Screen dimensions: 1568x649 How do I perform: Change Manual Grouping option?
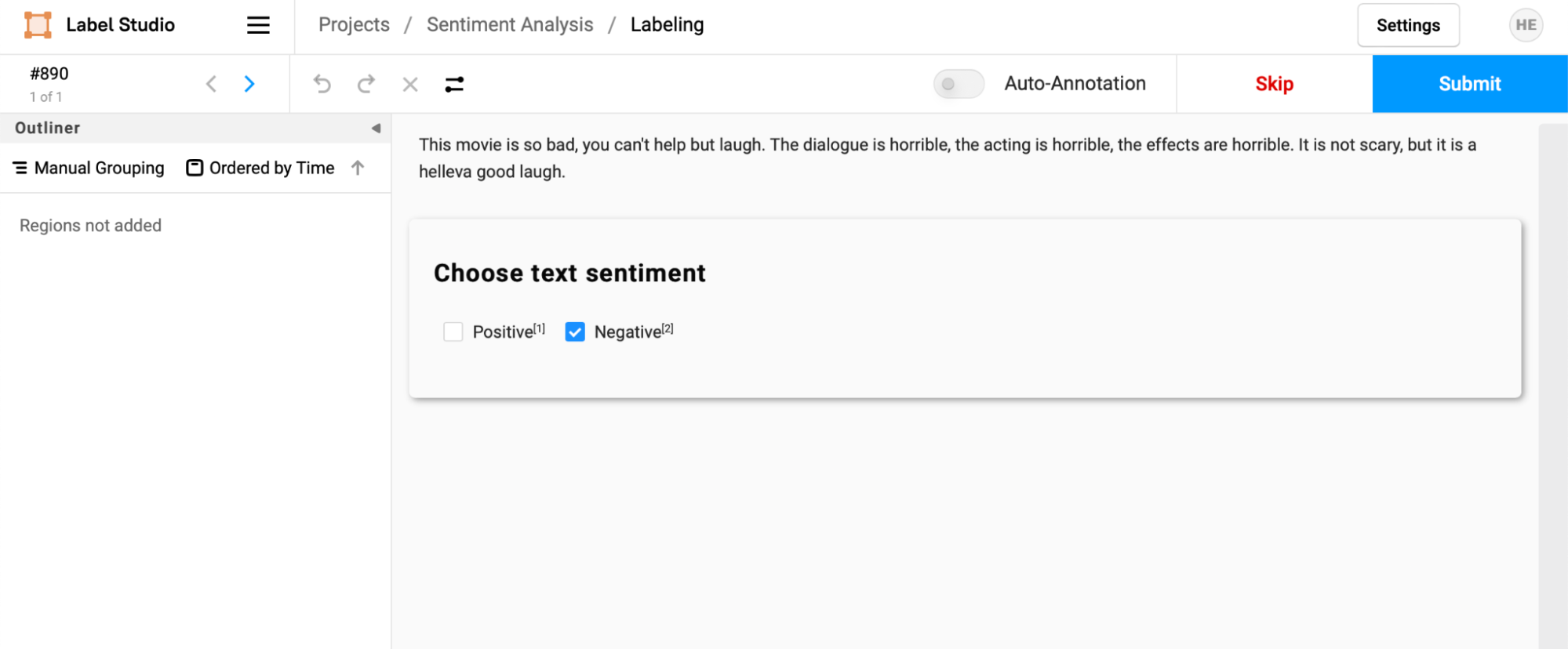[x=89, y=168]
